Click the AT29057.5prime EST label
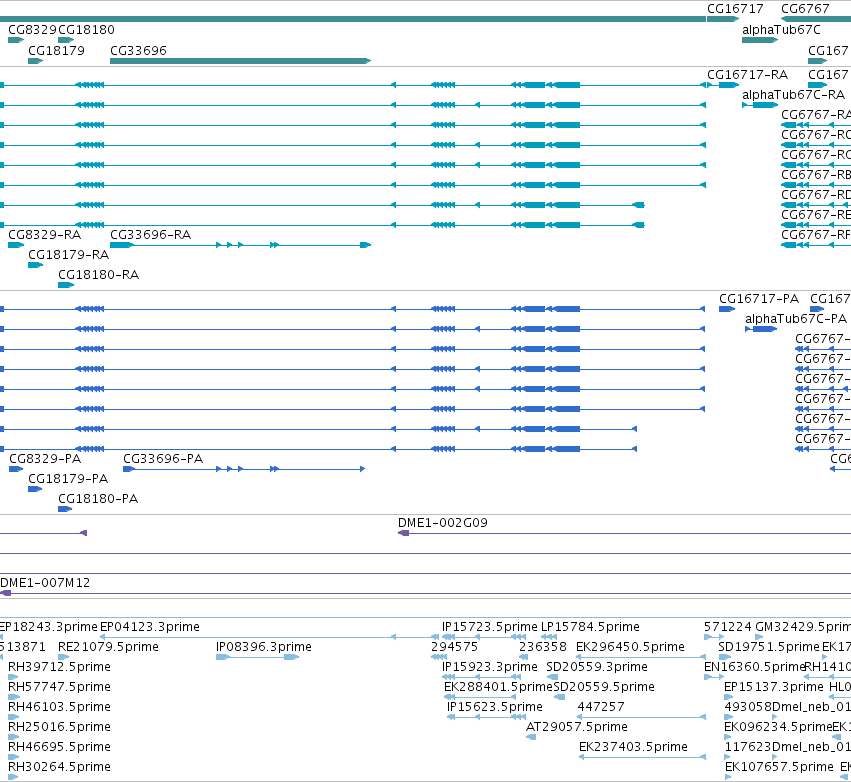The width and height of the screenshot is (851, 782). [577, 727]
